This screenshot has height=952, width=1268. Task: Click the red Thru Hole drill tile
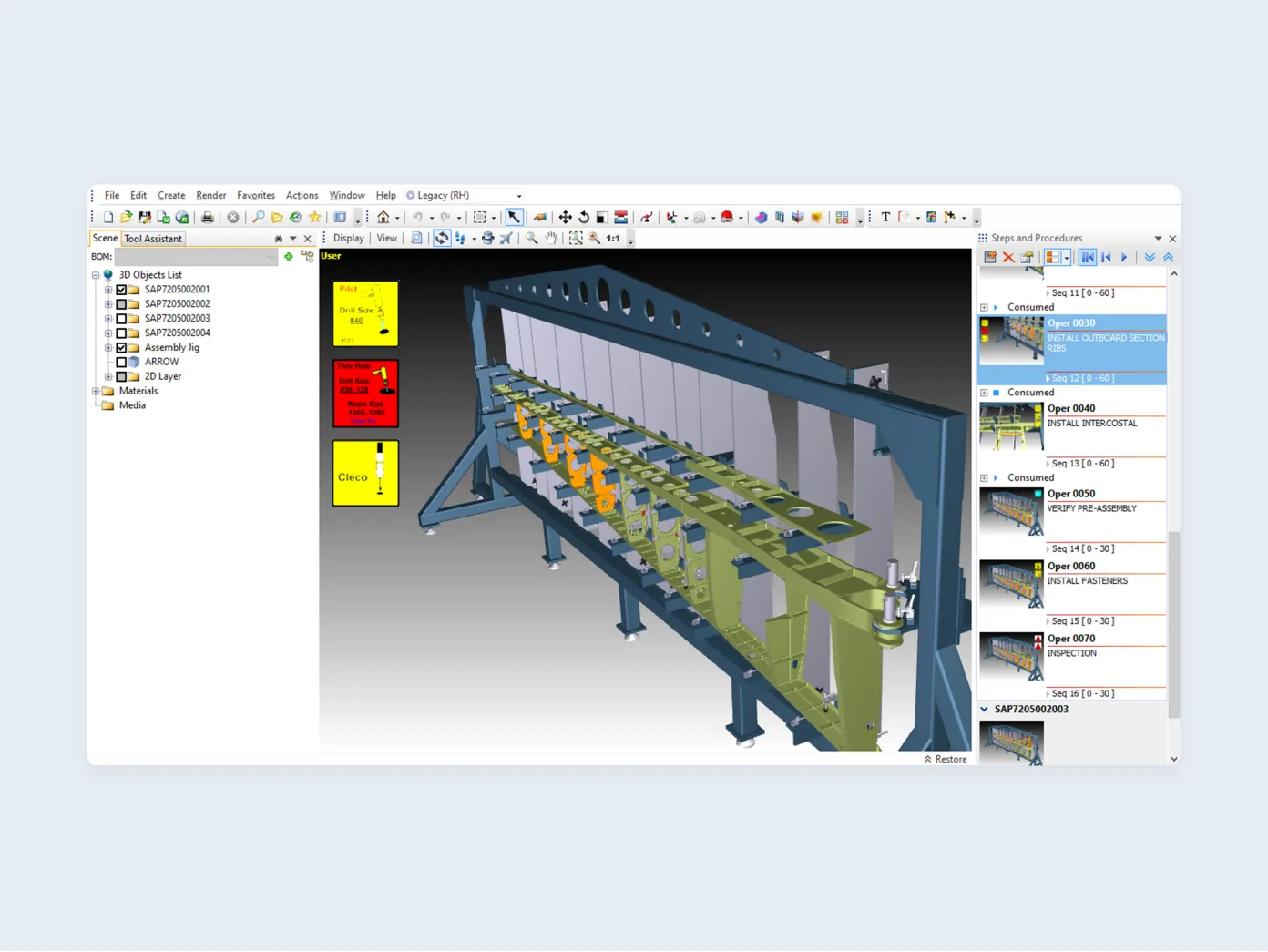pos(365,394)
